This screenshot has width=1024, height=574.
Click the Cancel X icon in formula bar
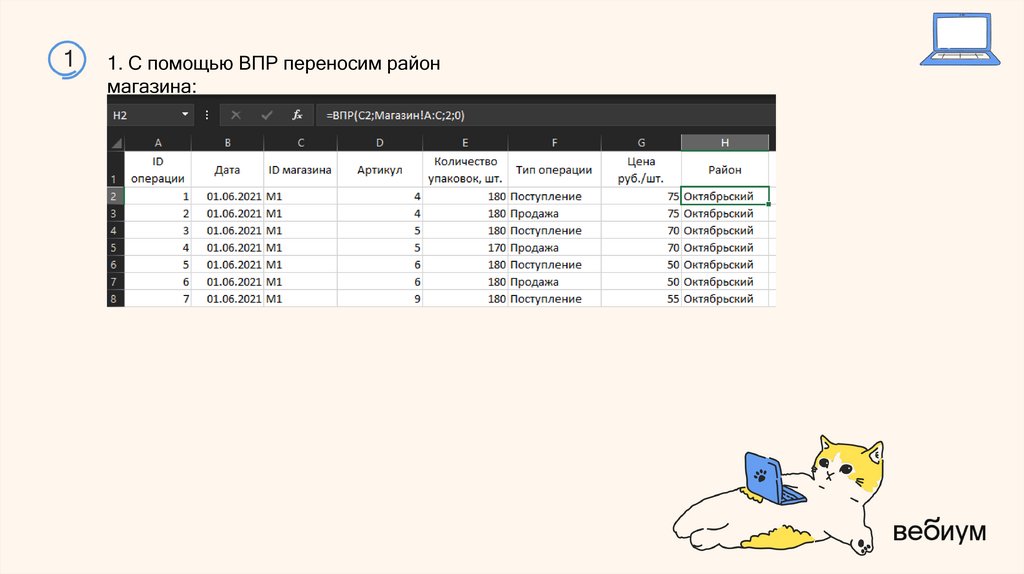[236, 115]
